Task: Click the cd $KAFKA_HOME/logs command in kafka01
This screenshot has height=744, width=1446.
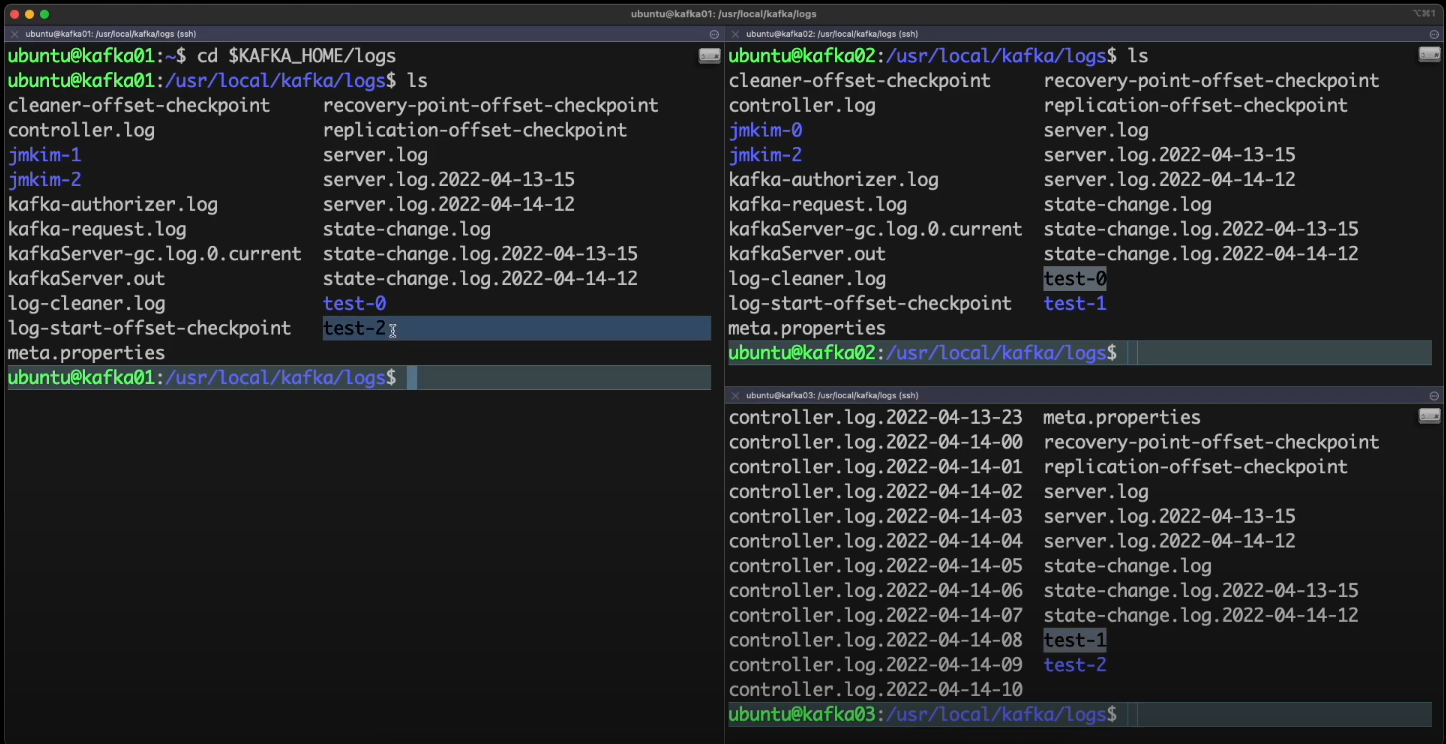Action: (x=296, y=56)
